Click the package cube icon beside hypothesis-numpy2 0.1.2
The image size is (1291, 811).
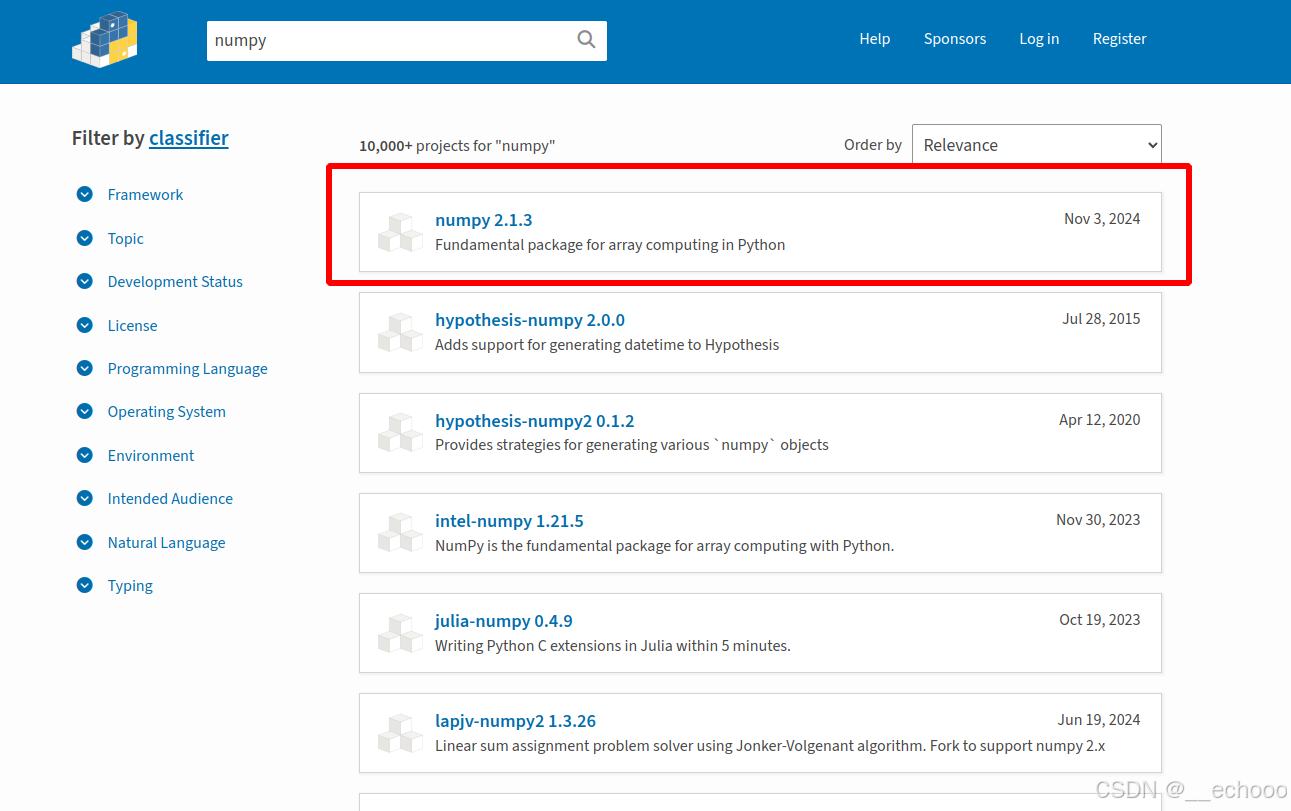(400, 432)
